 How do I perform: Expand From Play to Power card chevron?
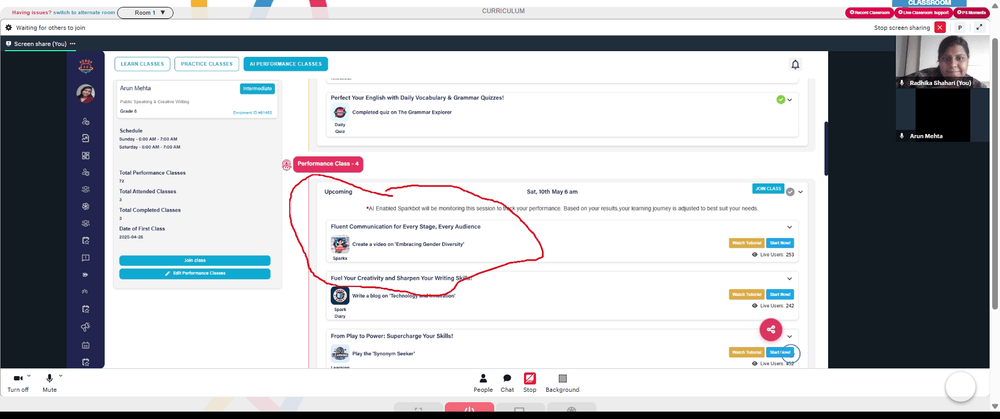point(790,336)
